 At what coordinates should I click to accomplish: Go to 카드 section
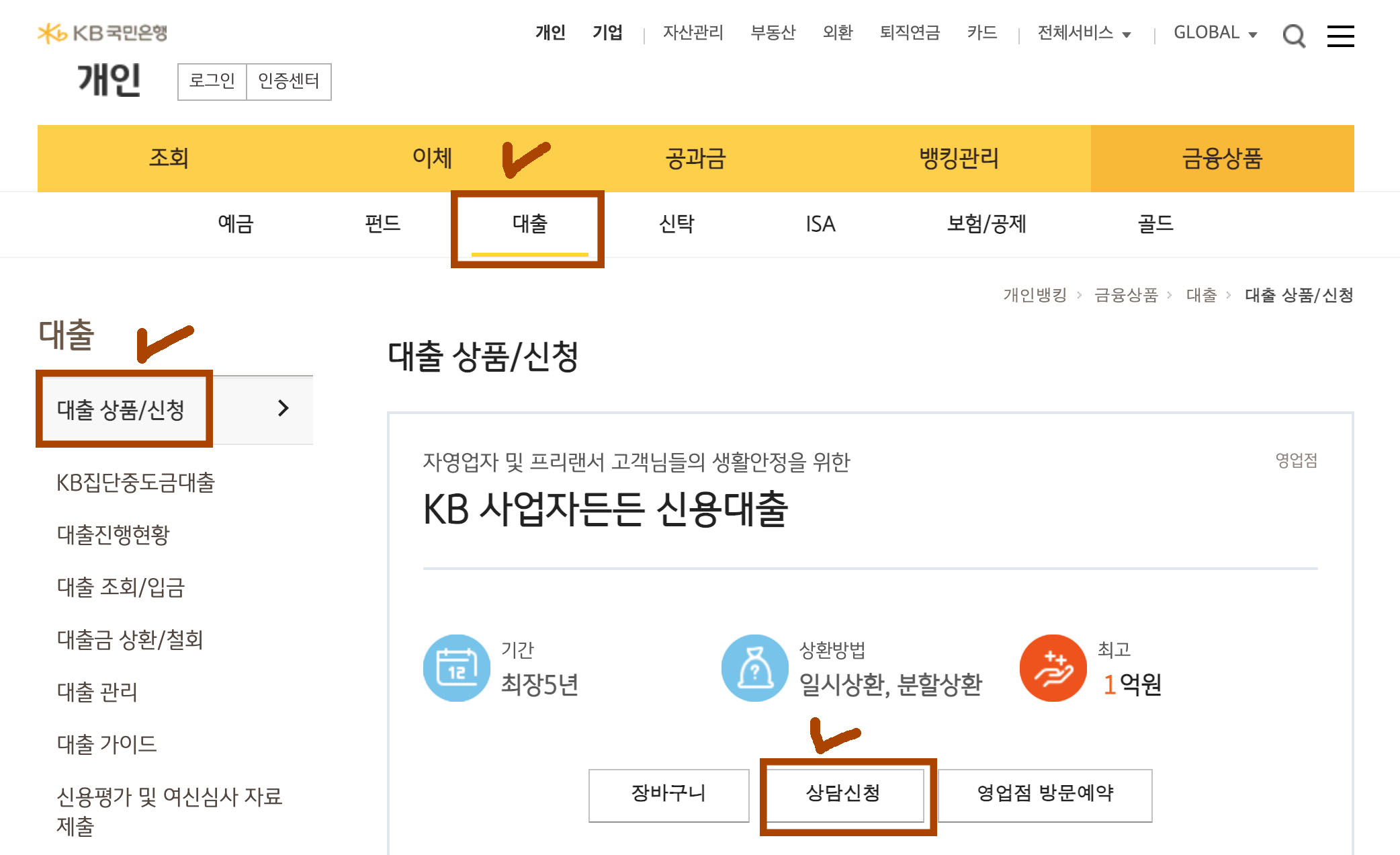[981, 33]
